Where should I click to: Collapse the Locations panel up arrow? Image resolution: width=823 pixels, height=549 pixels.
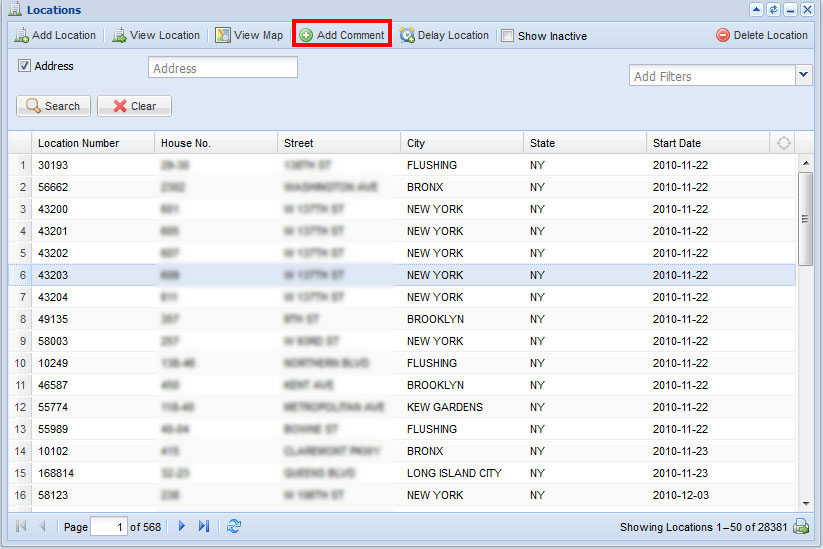coord(756,9)
